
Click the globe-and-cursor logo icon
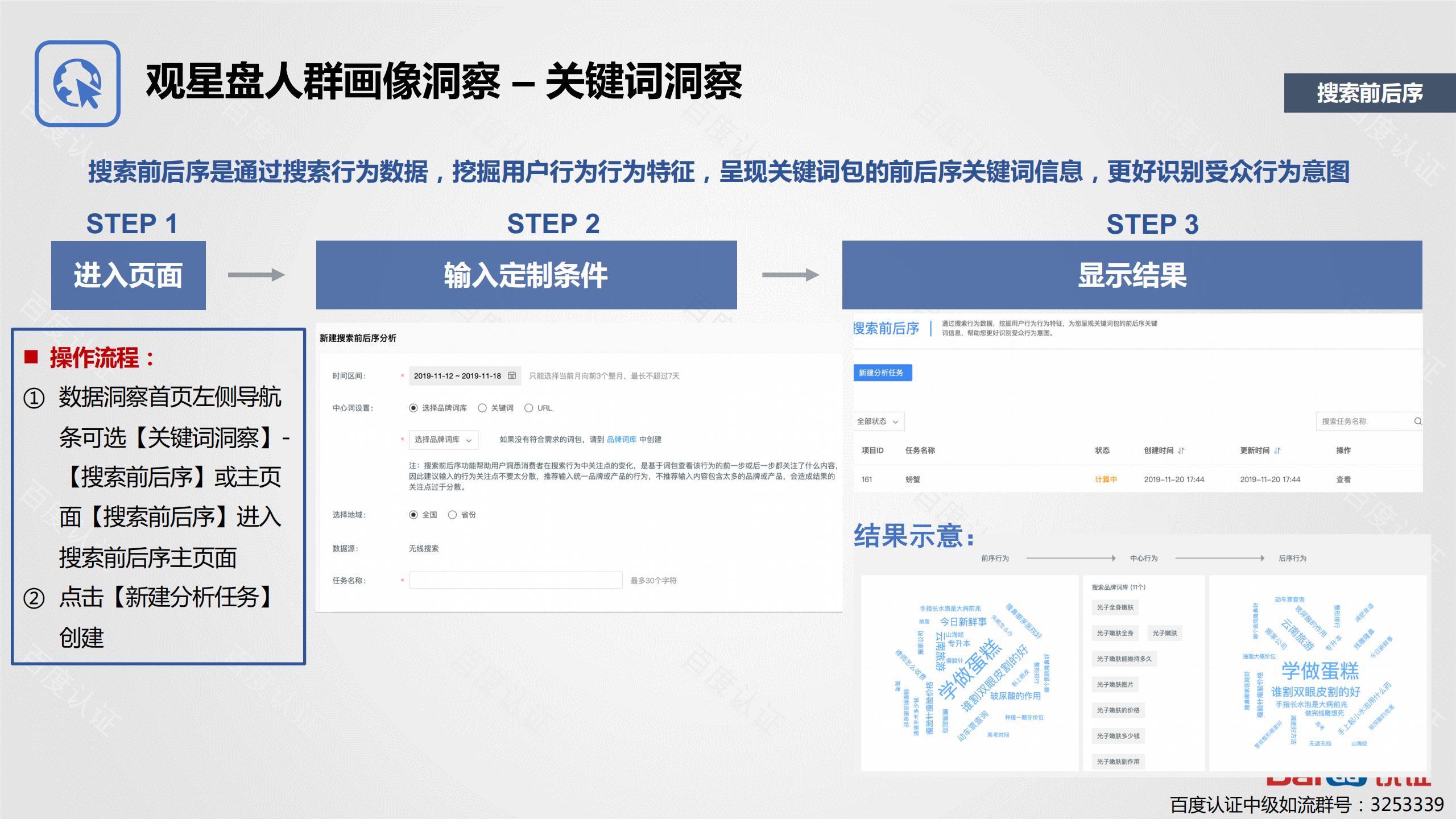[x=77, y=84]
